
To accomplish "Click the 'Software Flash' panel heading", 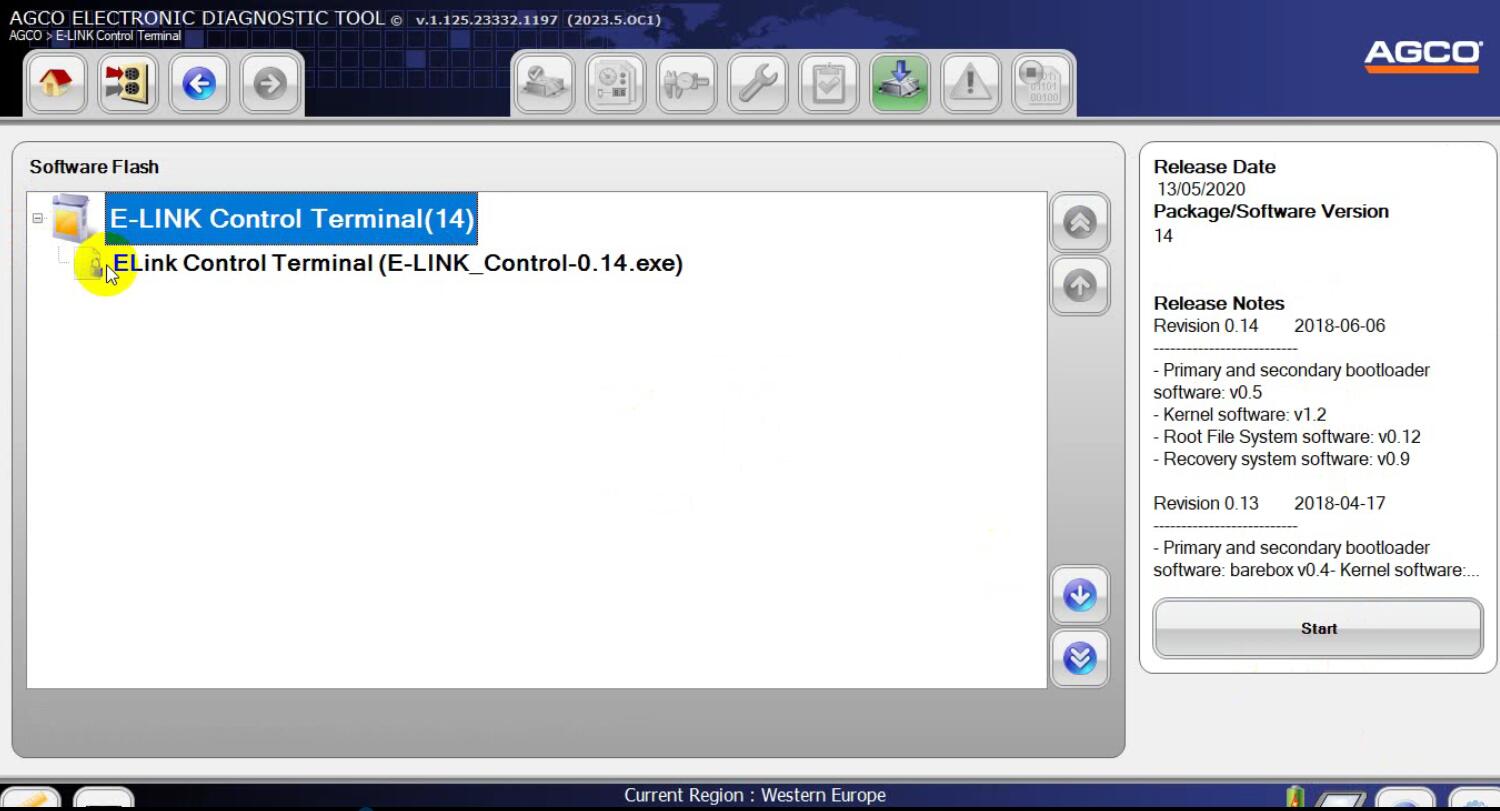I will coord(94,167).
